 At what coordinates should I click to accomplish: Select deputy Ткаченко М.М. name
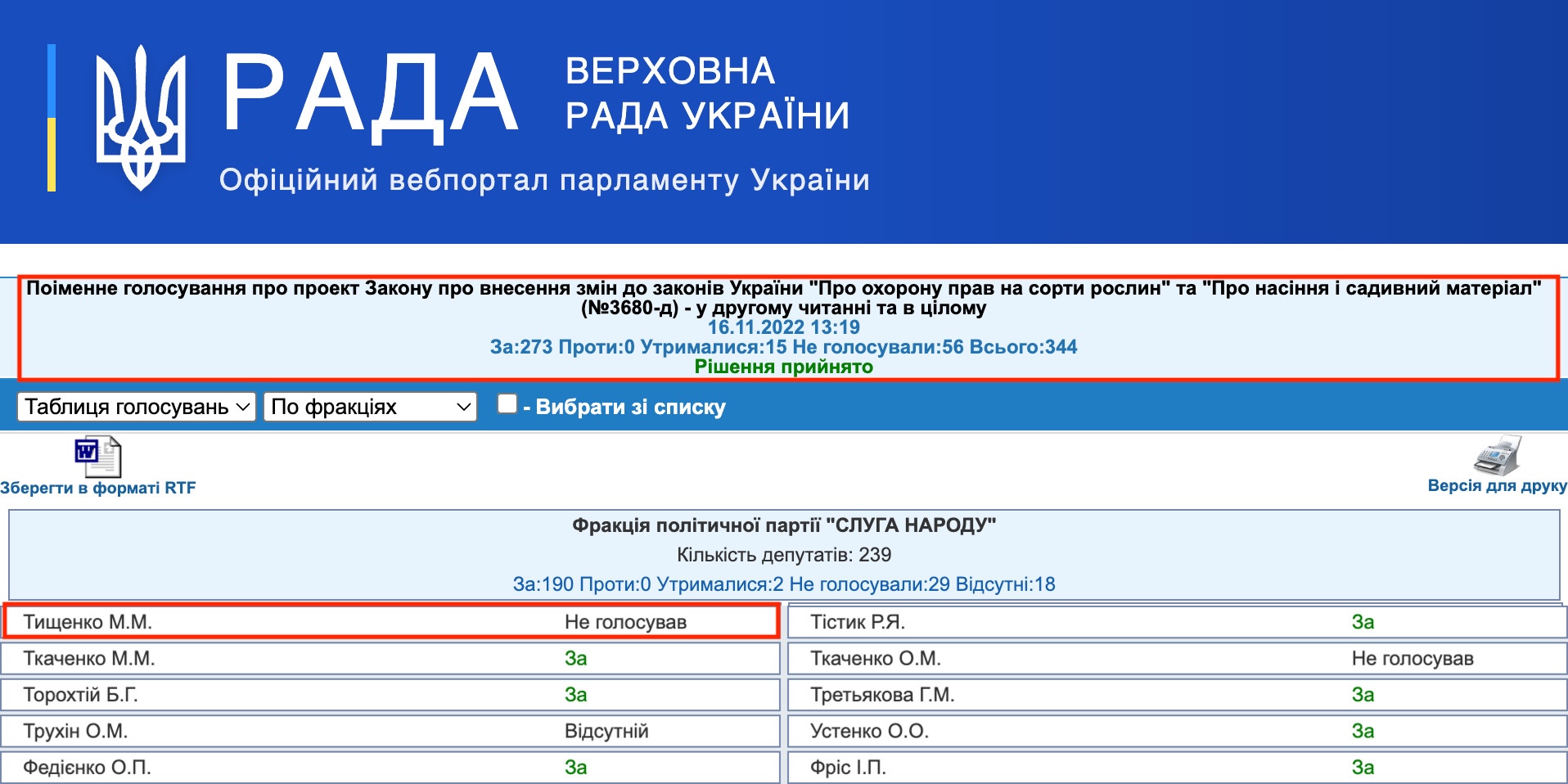coord(89,658)
